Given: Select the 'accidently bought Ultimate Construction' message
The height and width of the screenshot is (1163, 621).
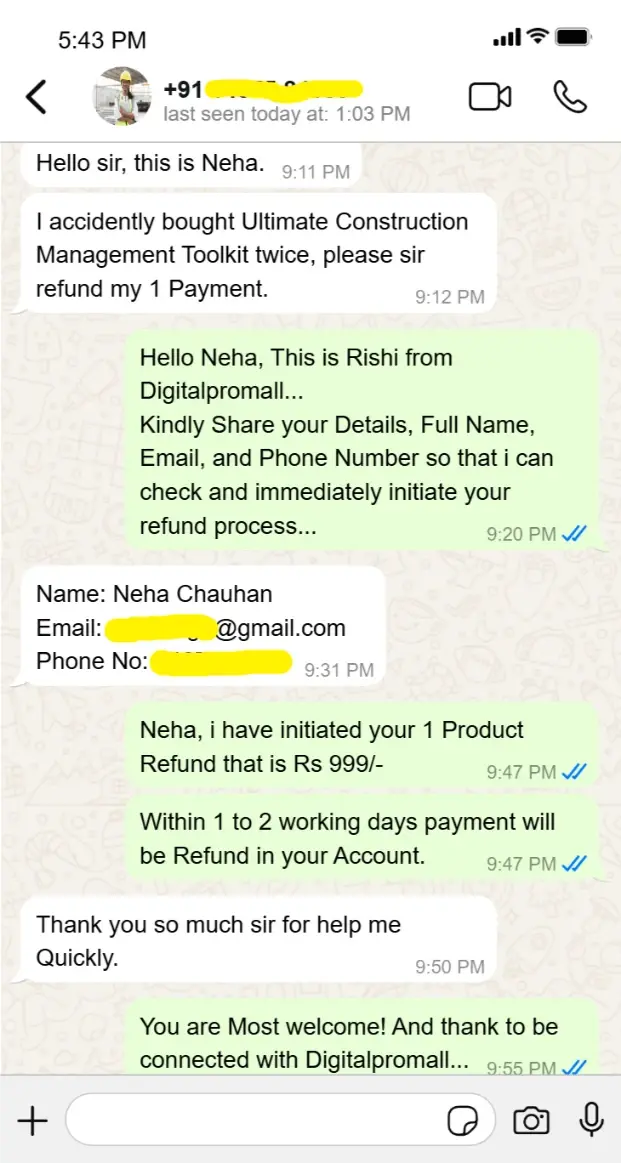Looking at the screenshot, I should pos(258,255).
